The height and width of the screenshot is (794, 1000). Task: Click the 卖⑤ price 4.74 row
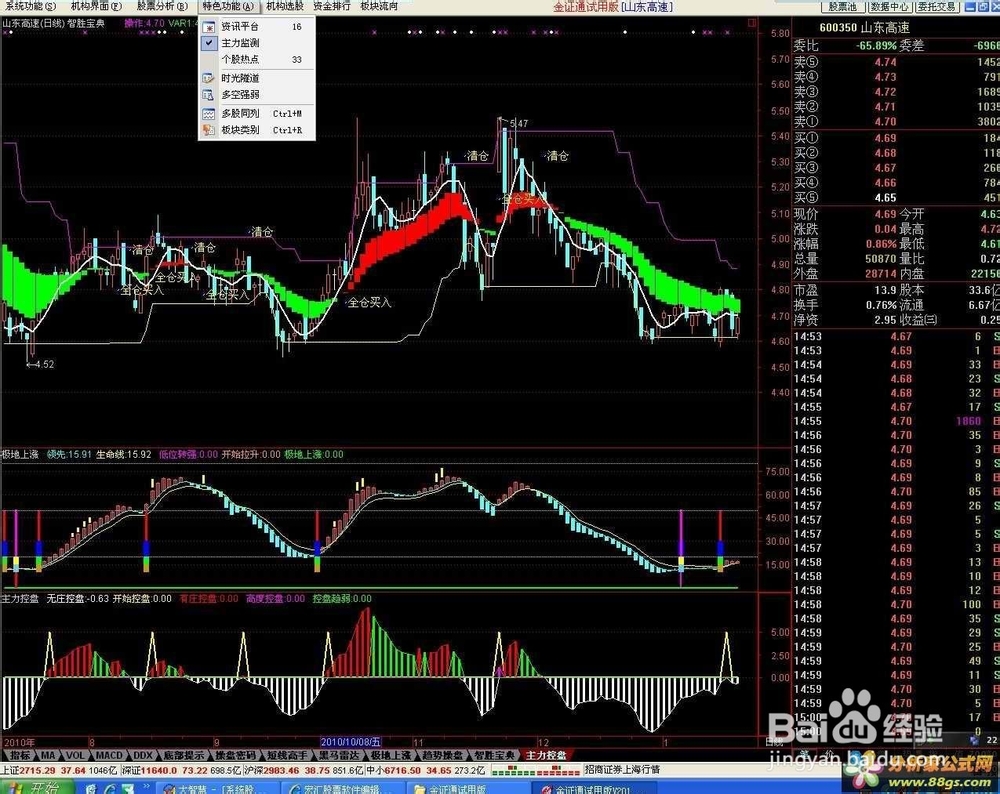896,62
